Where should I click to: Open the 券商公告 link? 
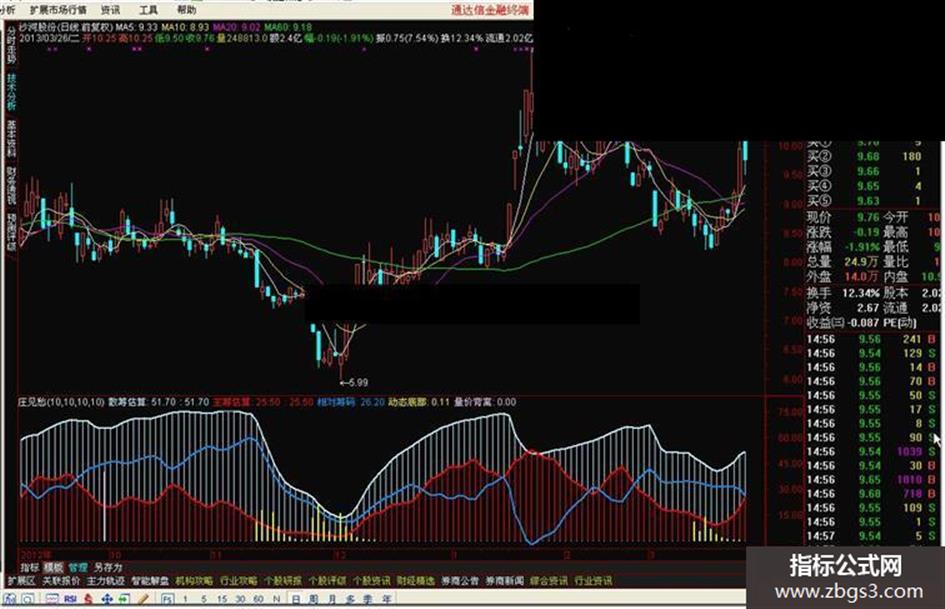[x=460, y=581]
